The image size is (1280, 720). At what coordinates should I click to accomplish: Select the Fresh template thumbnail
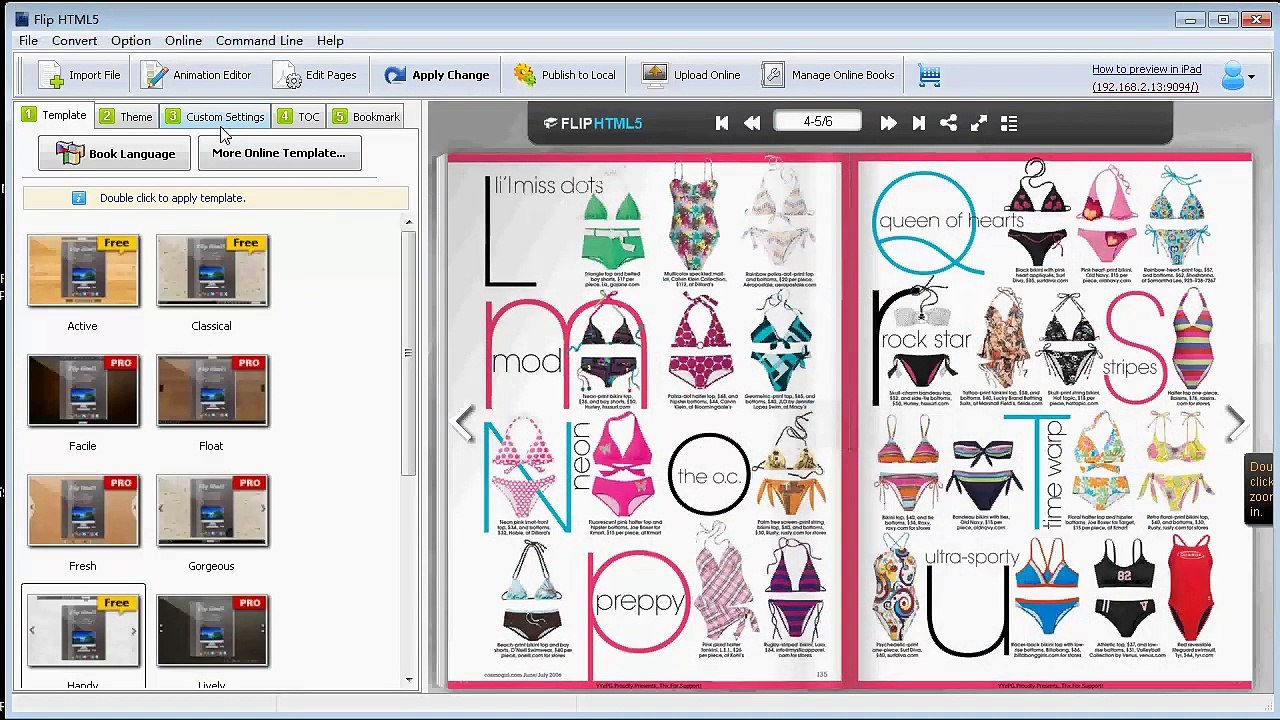click(x=83, y=511)
